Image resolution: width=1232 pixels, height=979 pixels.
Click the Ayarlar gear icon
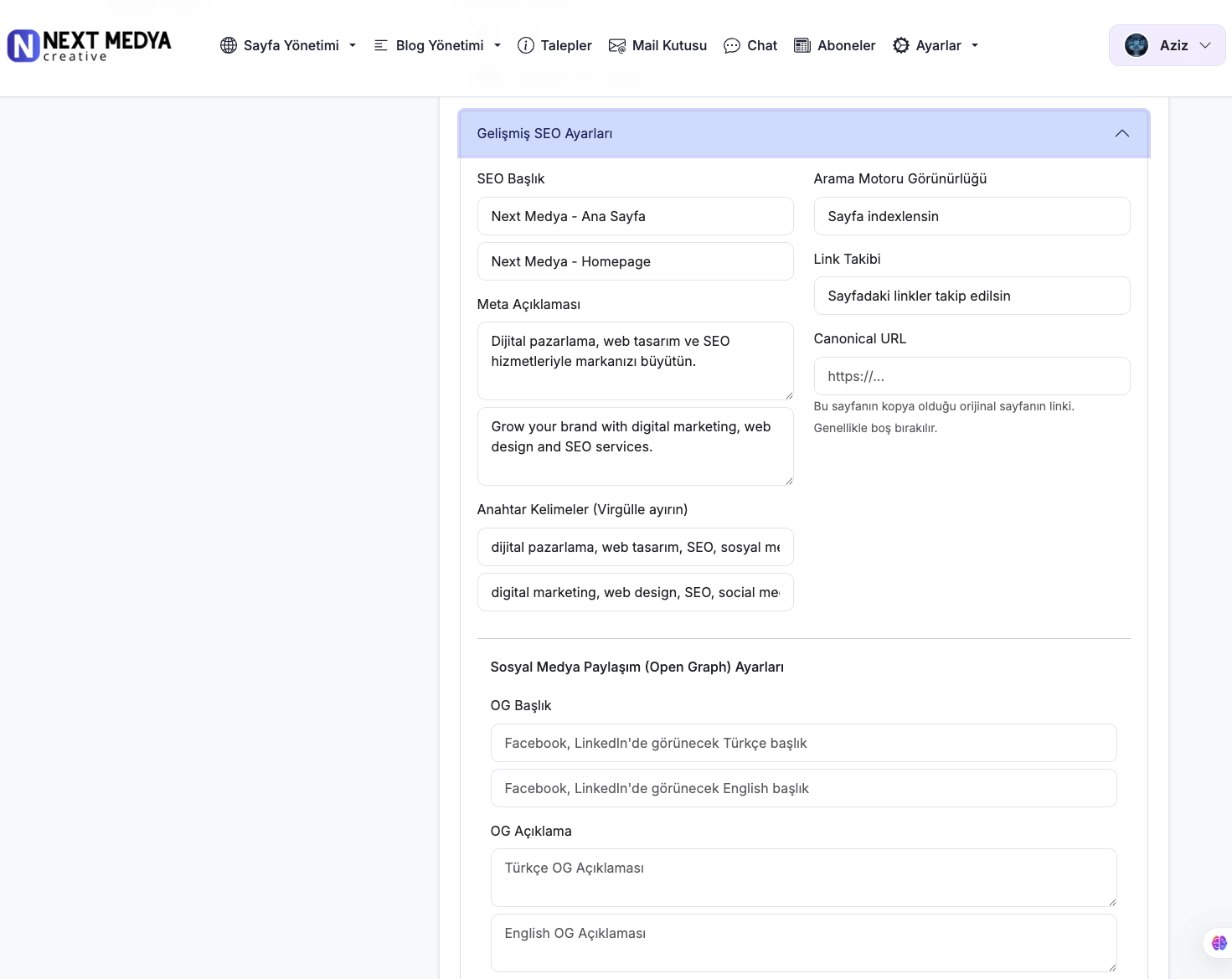(x=901, y=45)
